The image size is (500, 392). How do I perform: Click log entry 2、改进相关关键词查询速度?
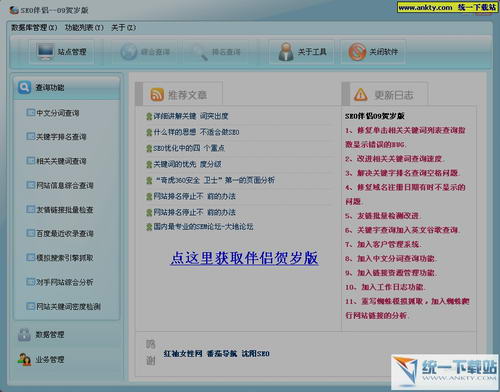click(x=395, y=159)
